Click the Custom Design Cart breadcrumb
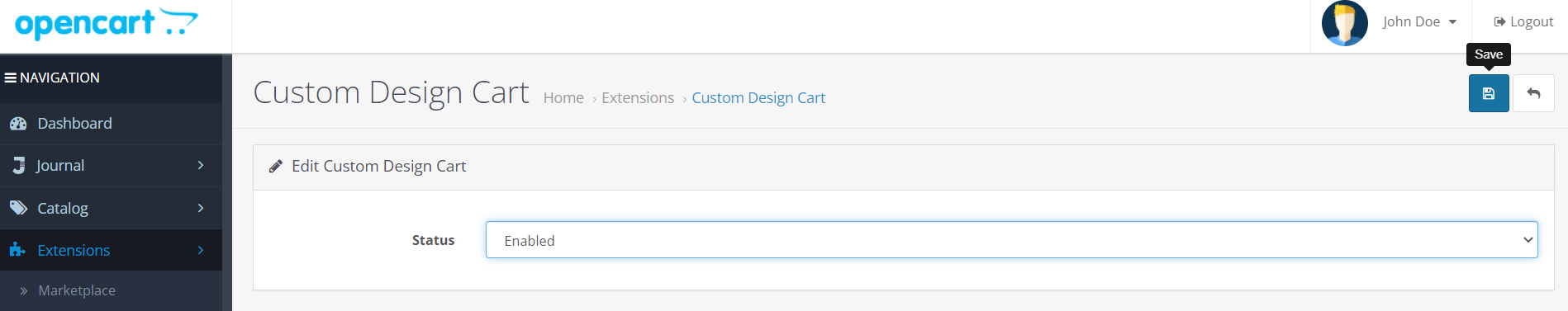Image resolution: width=1568 pixels, height=311 pixels. (x=758, y=98)
